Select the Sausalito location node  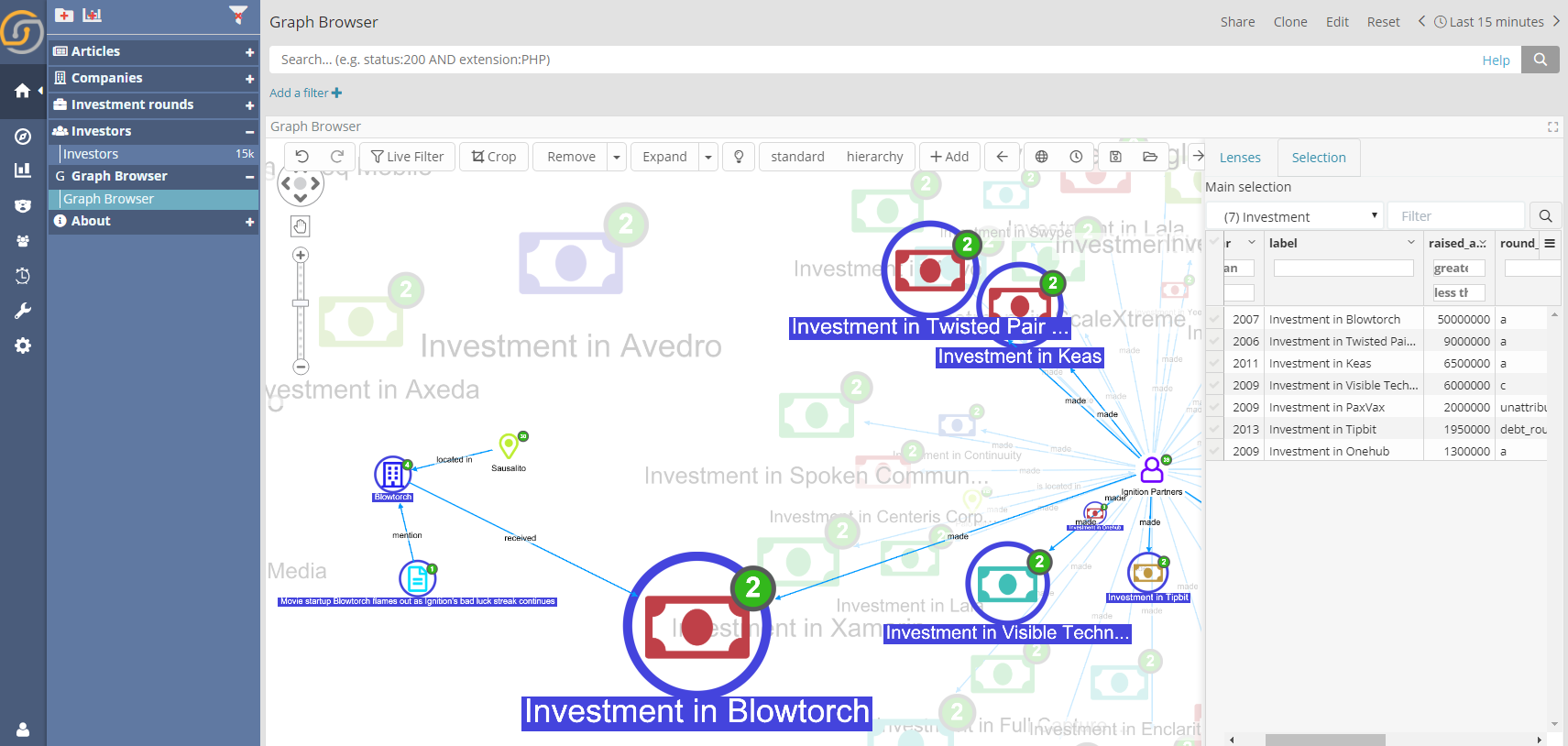click(x=509, y=445)
